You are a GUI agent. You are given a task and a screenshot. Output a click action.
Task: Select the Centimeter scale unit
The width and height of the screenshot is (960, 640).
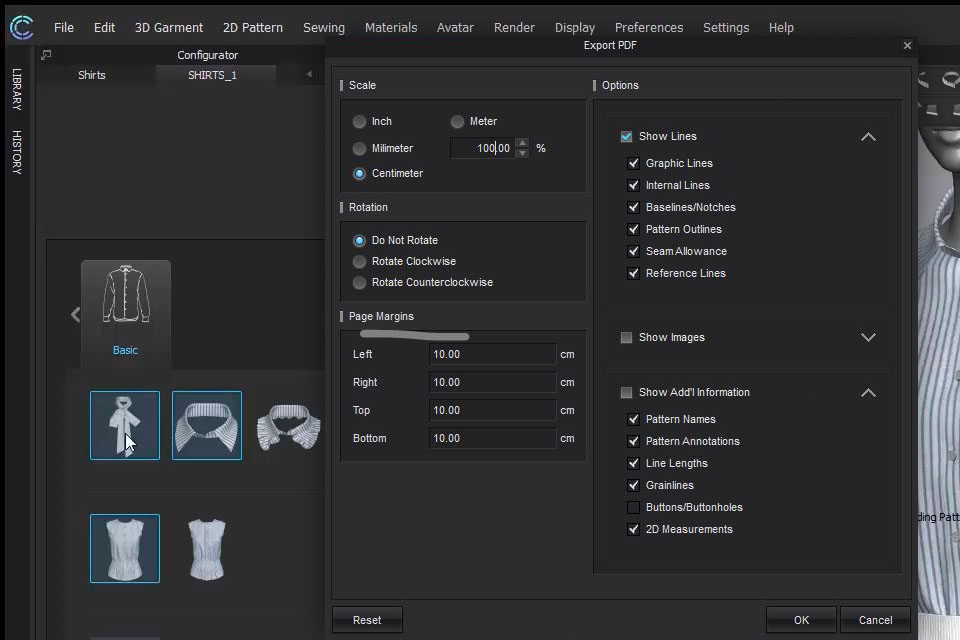[359, 173]
